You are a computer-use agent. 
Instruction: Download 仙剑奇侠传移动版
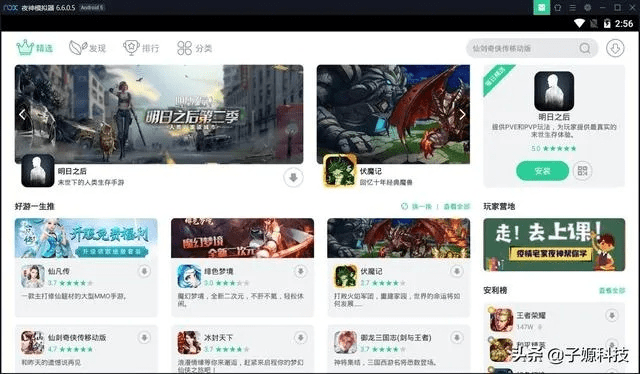pos(144,338)
